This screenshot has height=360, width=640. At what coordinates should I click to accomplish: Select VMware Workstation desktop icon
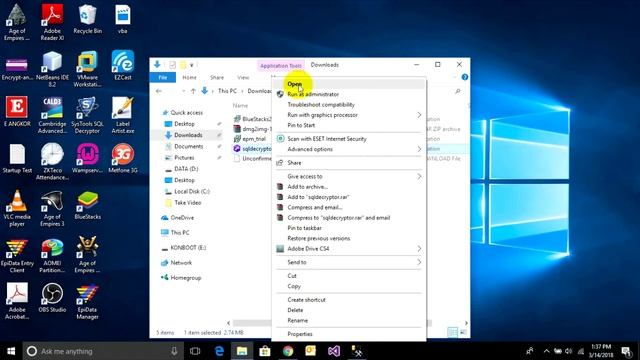pyautogui.click(x=87, y=69)
